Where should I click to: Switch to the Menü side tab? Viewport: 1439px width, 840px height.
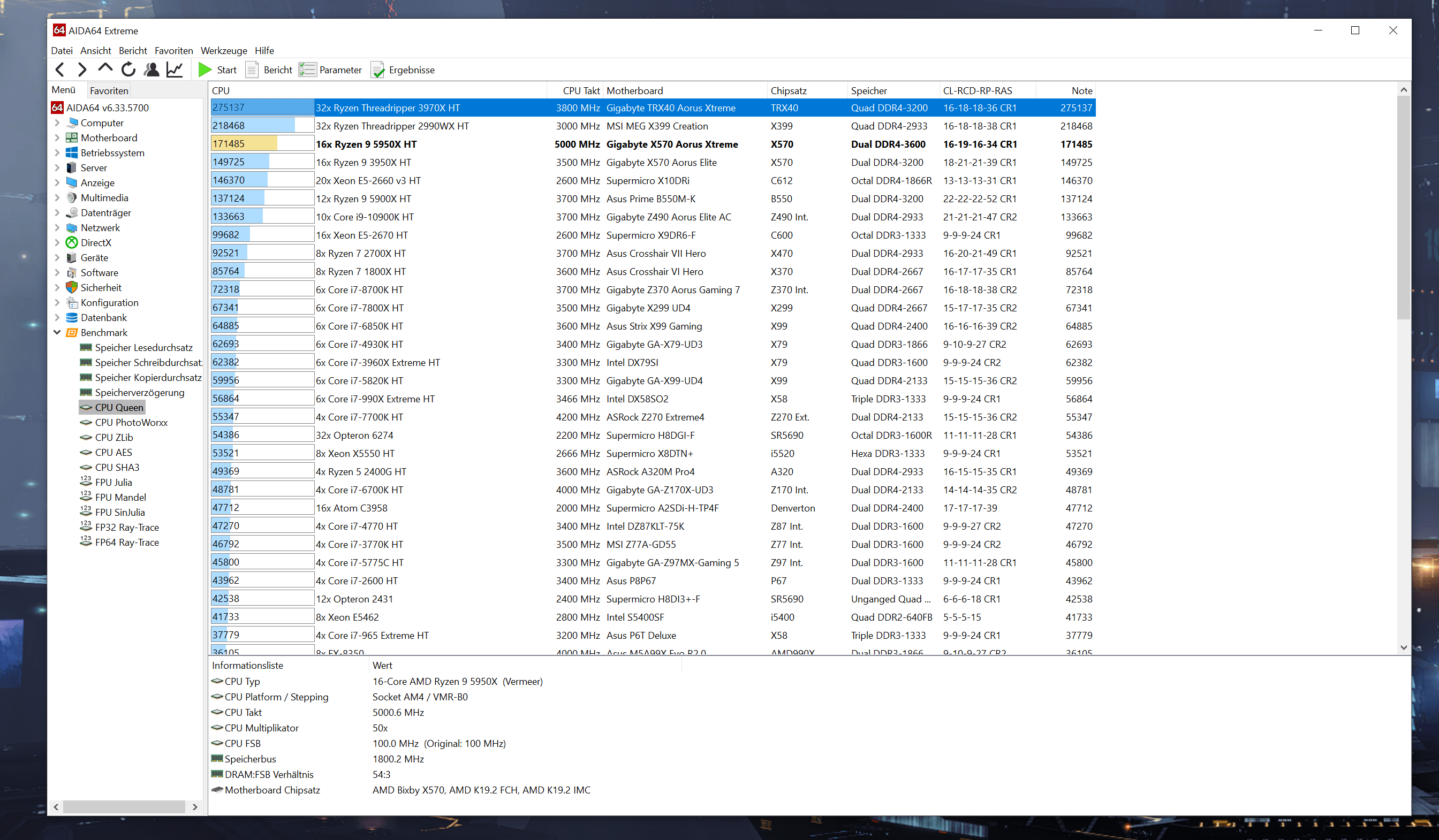(63, 89)
